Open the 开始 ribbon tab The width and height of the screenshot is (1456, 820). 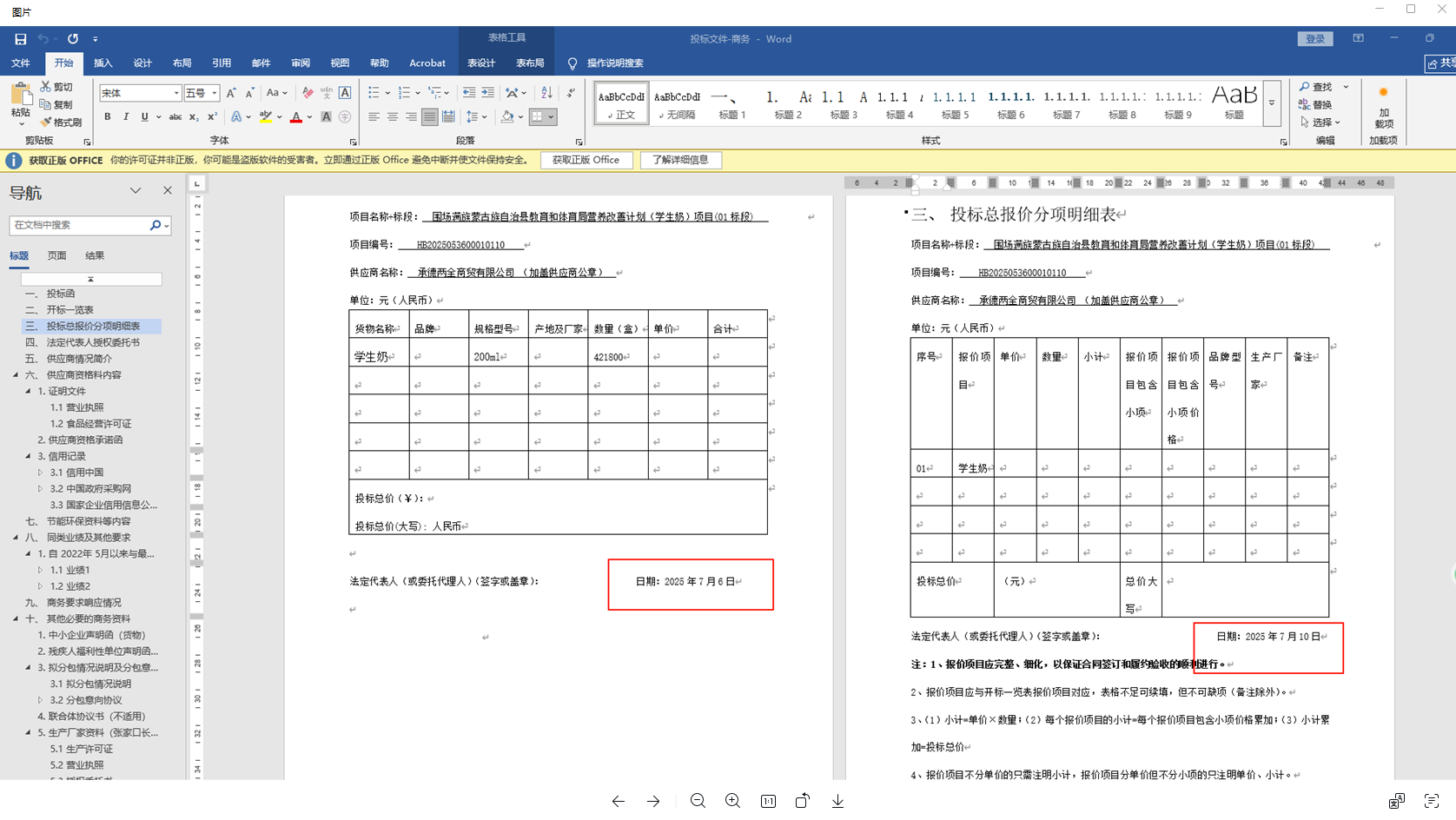pos(63,63)
